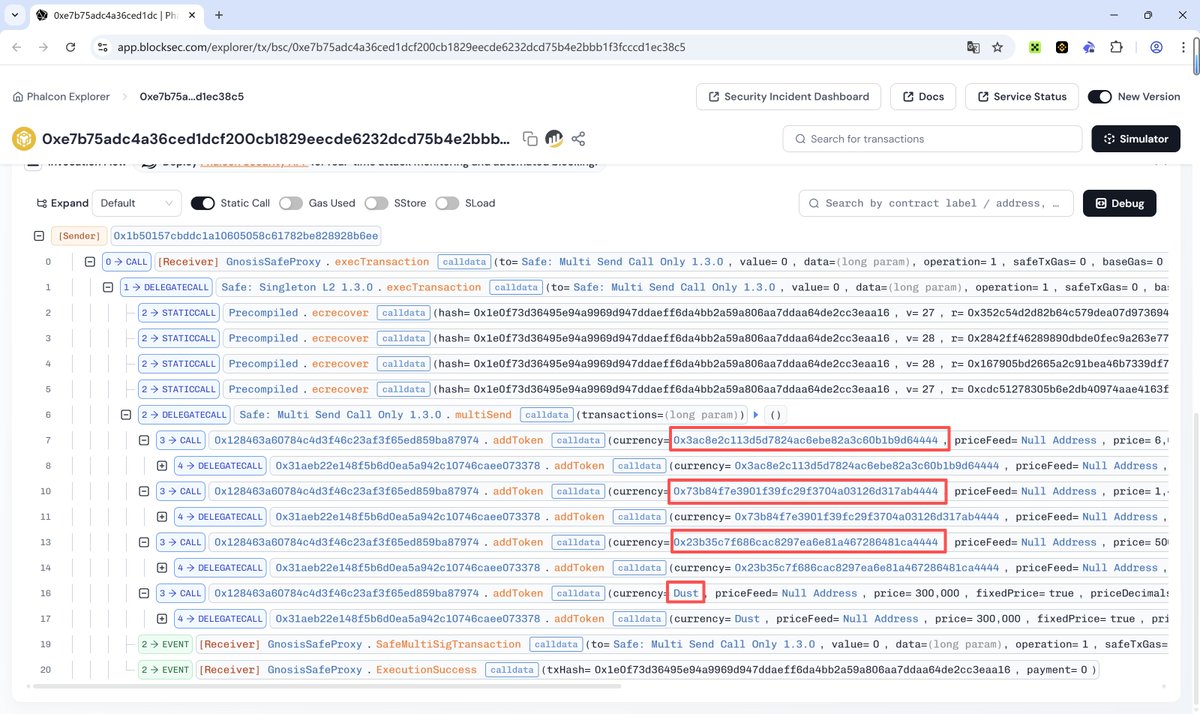Viewport: 1200px width, 714px height.
Task: Bookmark this page with the star icon
Action: click(x=997, y=47)
